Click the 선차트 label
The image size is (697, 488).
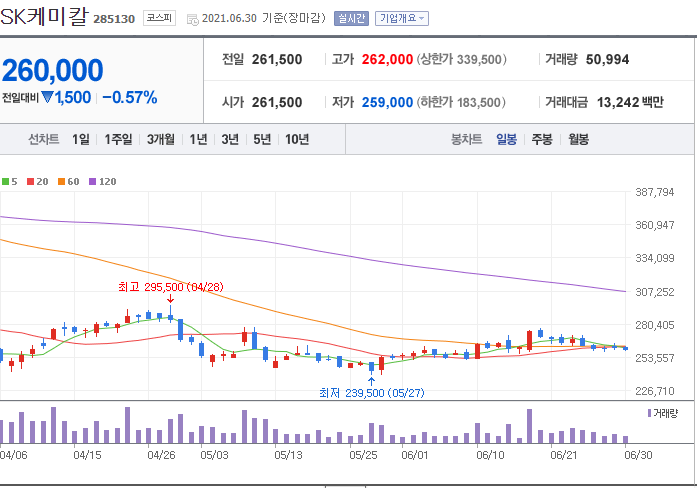(44, 140)
